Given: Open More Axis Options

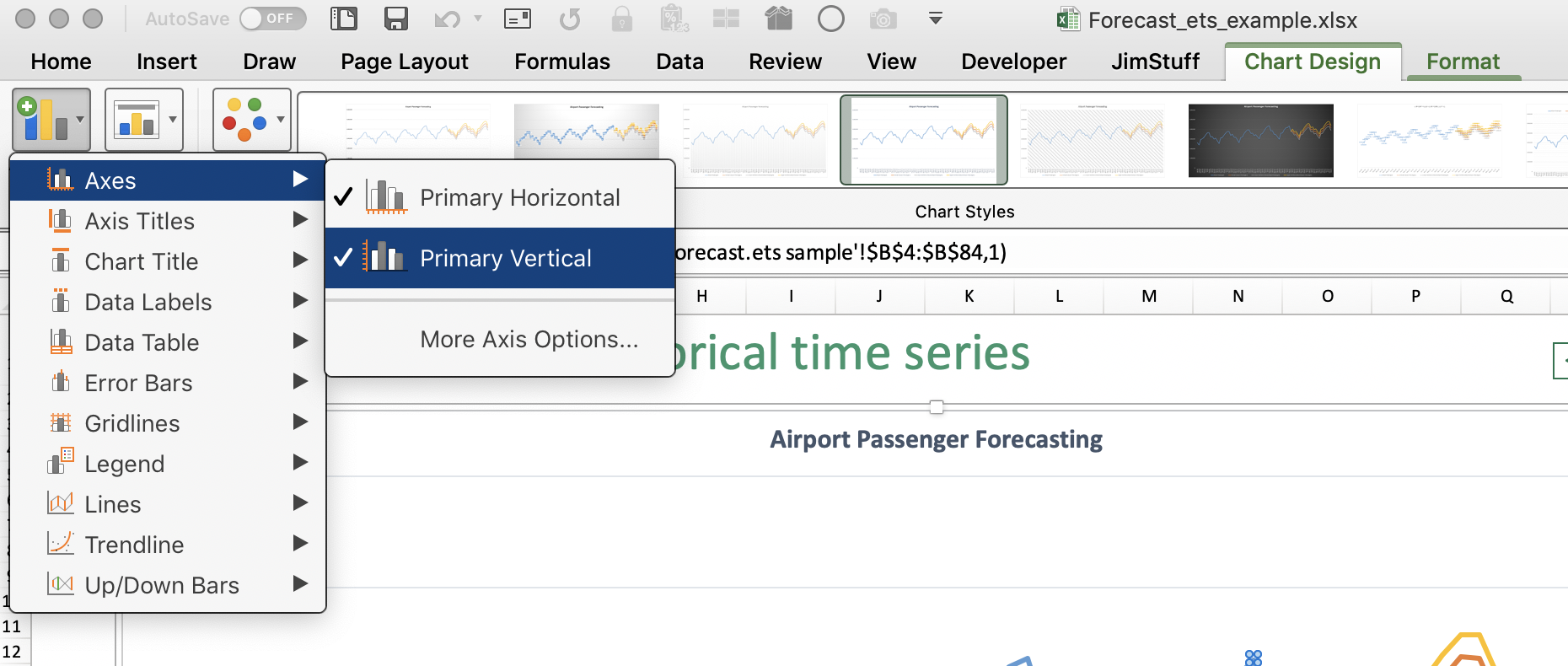Looking at the screenshot, I should tap(529, 339).
